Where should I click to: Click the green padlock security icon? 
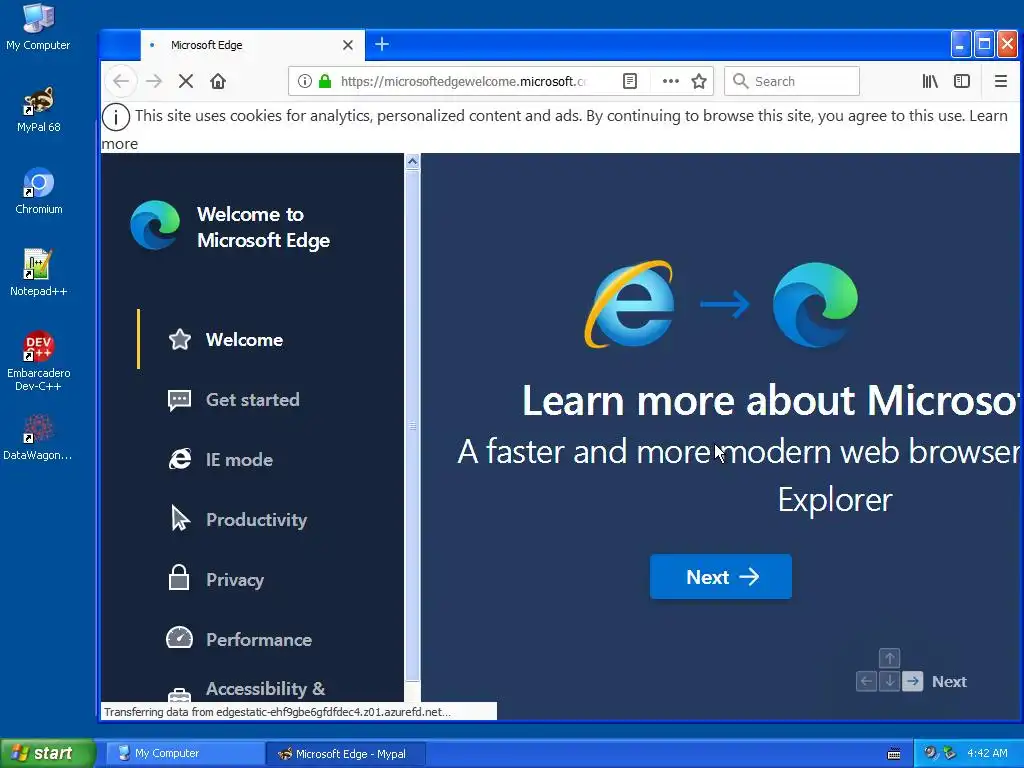click(325, 81)
